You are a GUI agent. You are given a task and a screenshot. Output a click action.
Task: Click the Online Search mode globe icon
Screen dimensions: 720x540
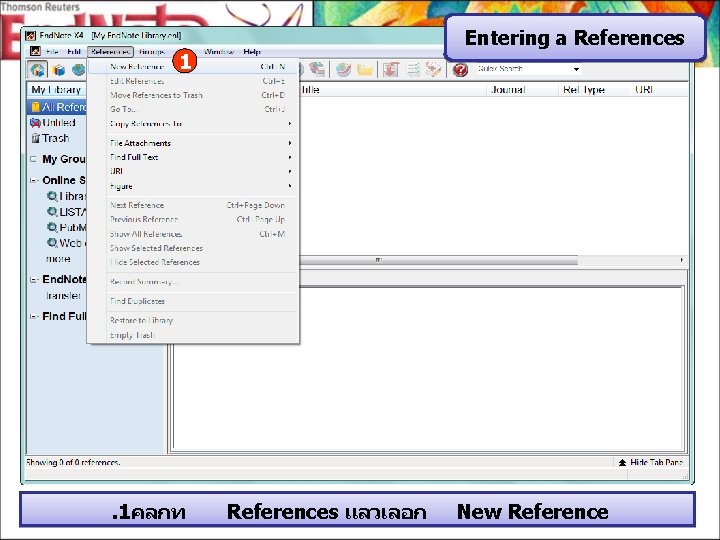pyautogui.click(x=79, y=70)
